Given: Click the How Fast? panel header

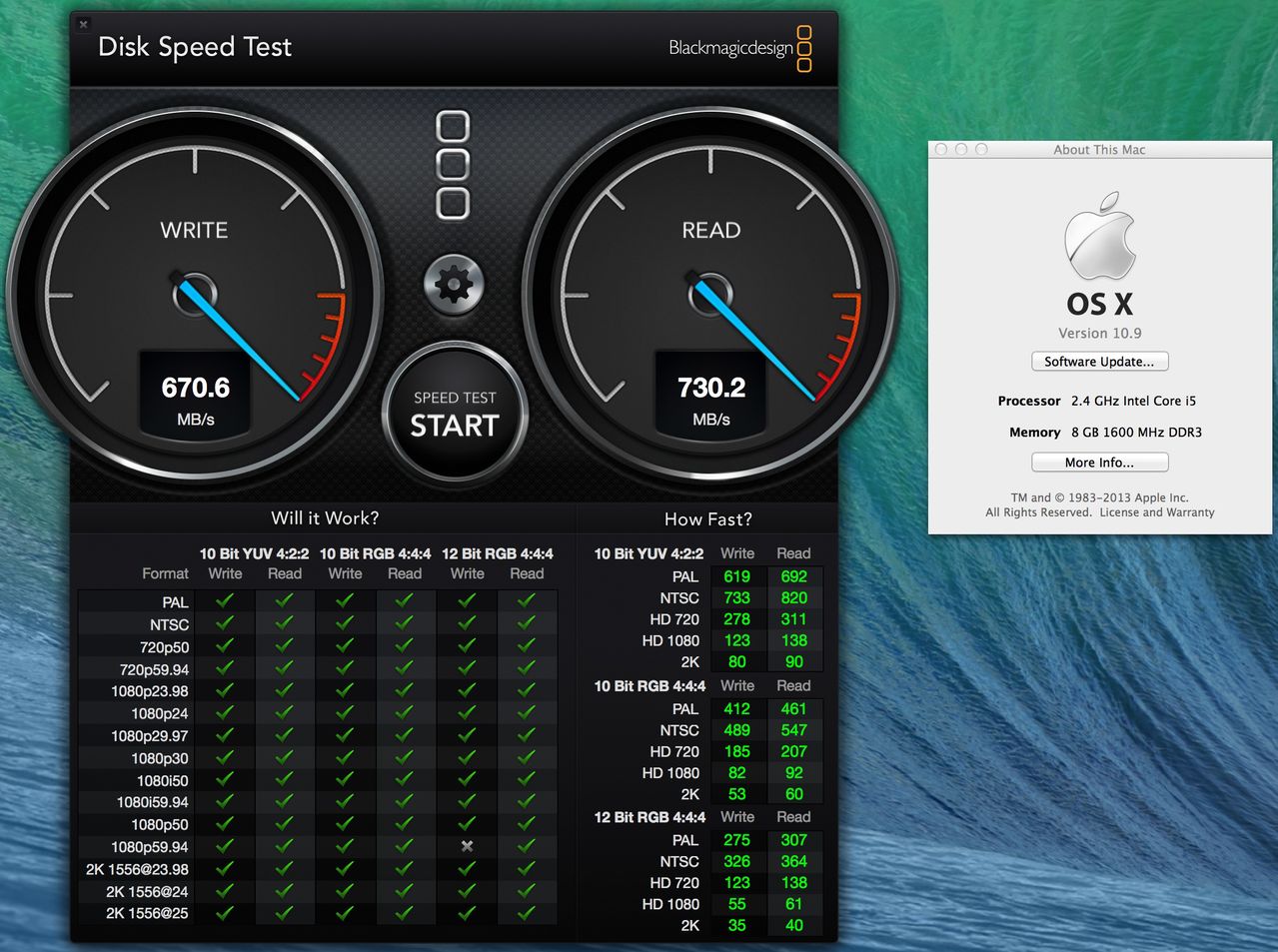Looking at the screenshot, I should 707,519.
